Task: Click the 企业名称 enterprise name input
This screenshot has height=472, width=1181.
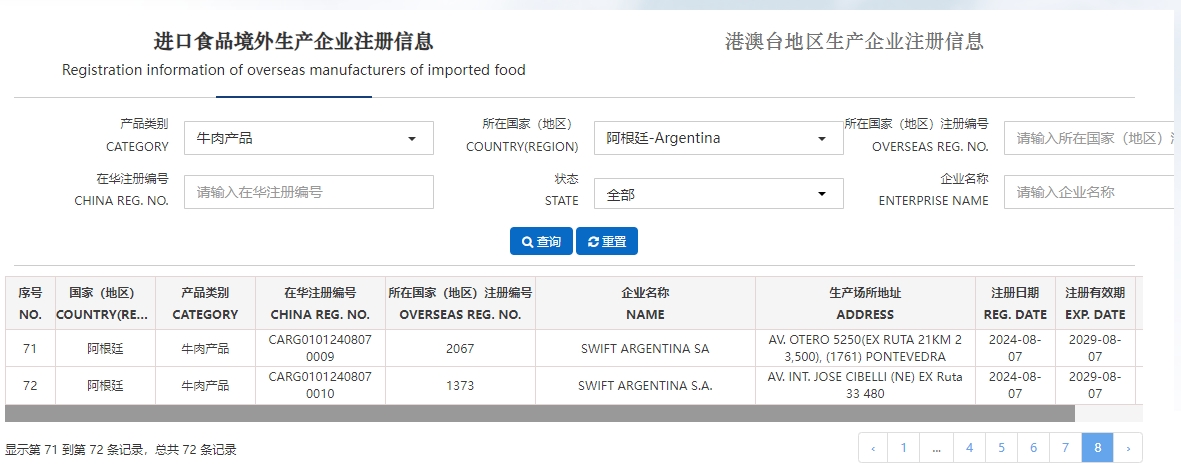Action: pyautogui.click(x=1090, y=191)
